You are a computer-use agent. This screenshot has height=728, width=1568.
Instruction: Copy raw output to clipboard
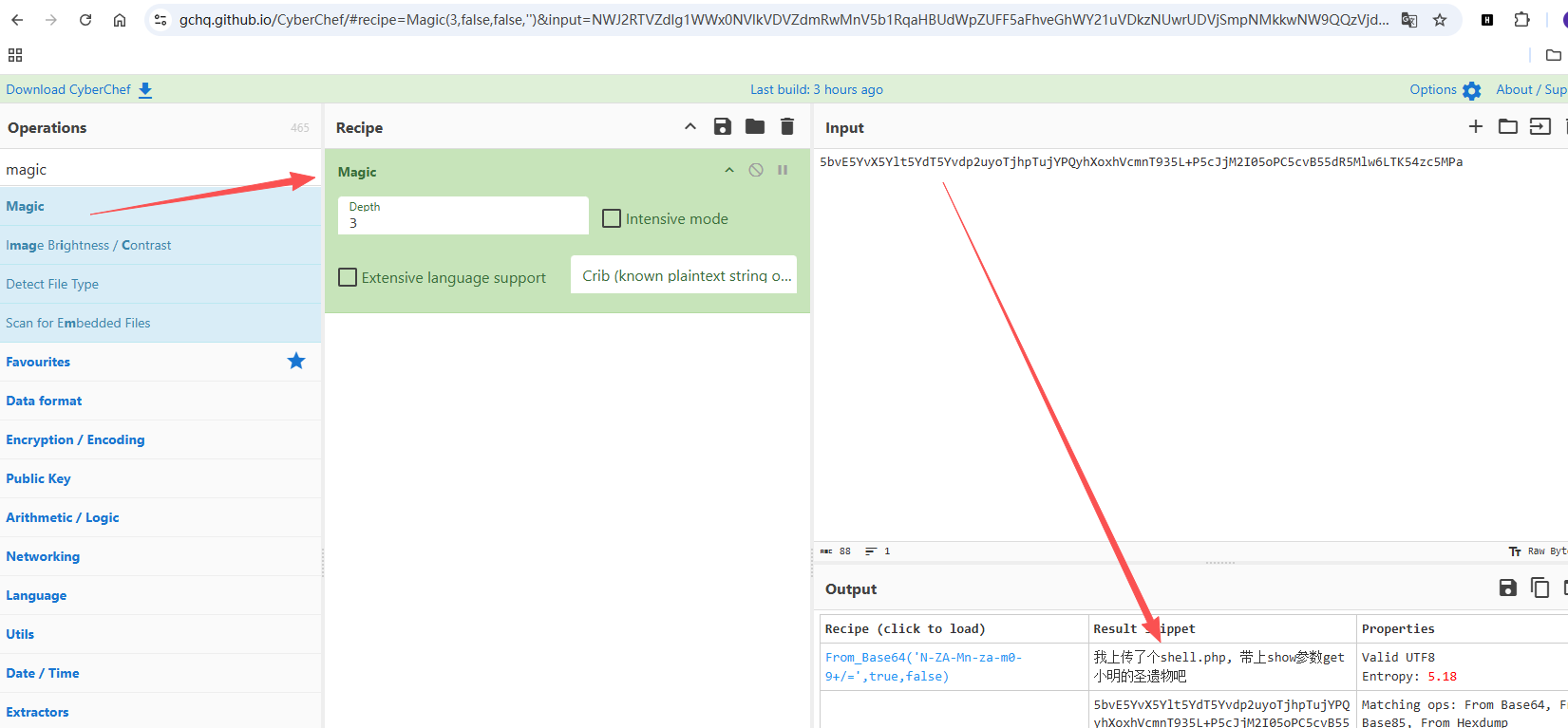click(1540, 588)
